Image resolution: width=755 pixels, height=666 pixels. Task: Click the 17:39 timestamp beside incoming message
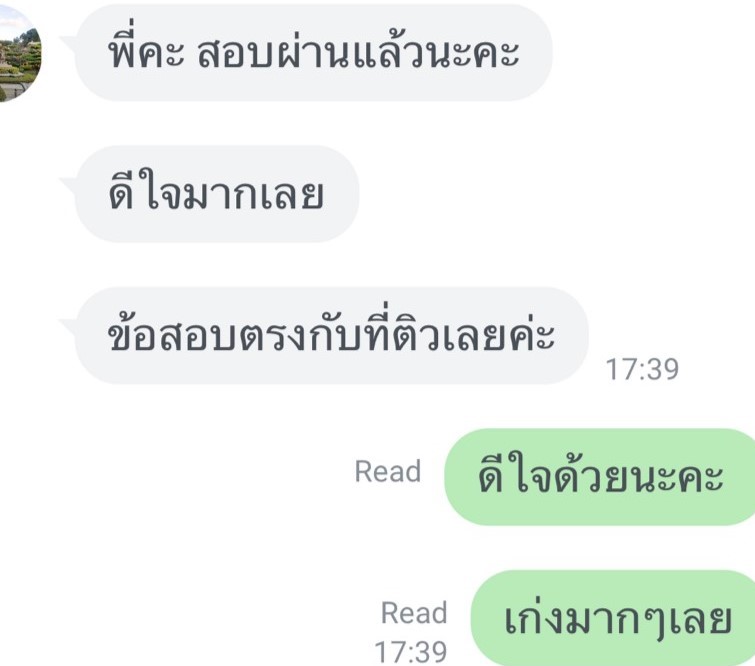pos(642,369)
